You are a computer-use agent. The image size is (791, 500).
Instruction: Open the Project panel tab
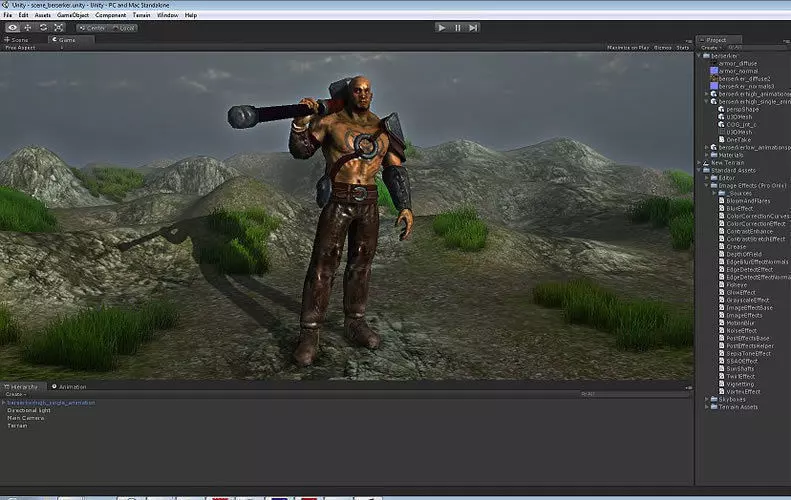pyautogui.click(x=719, y=39)
